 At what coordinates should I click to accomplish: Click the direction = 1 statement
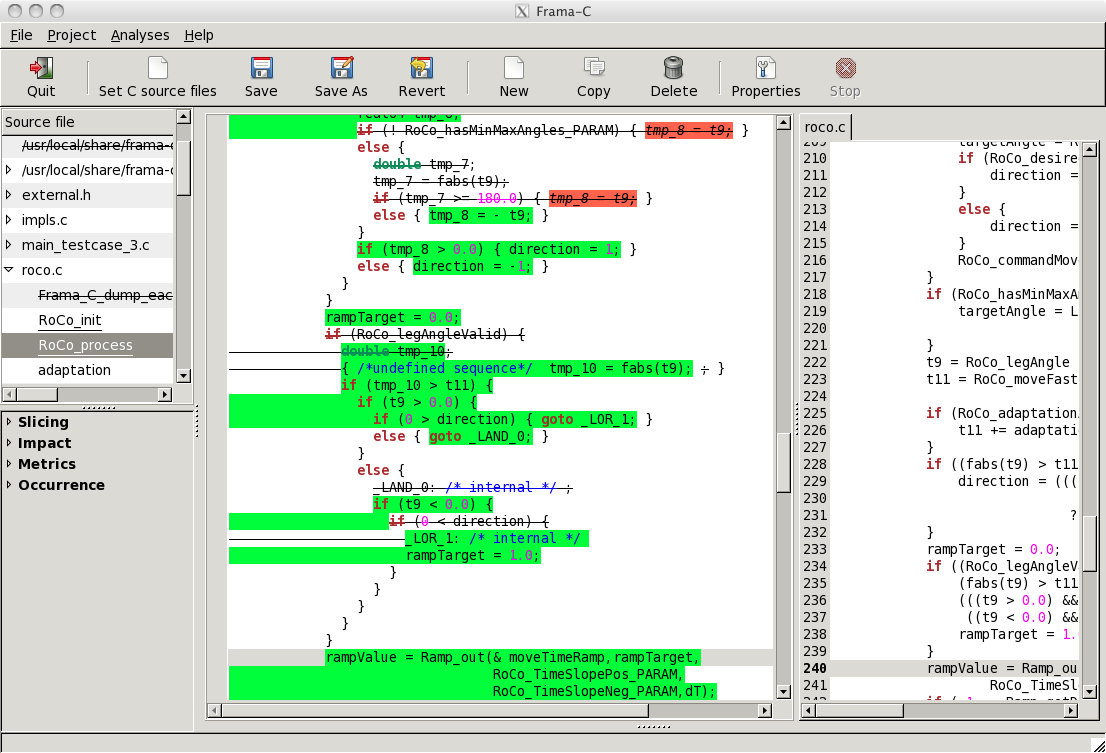tap(564, 250)
